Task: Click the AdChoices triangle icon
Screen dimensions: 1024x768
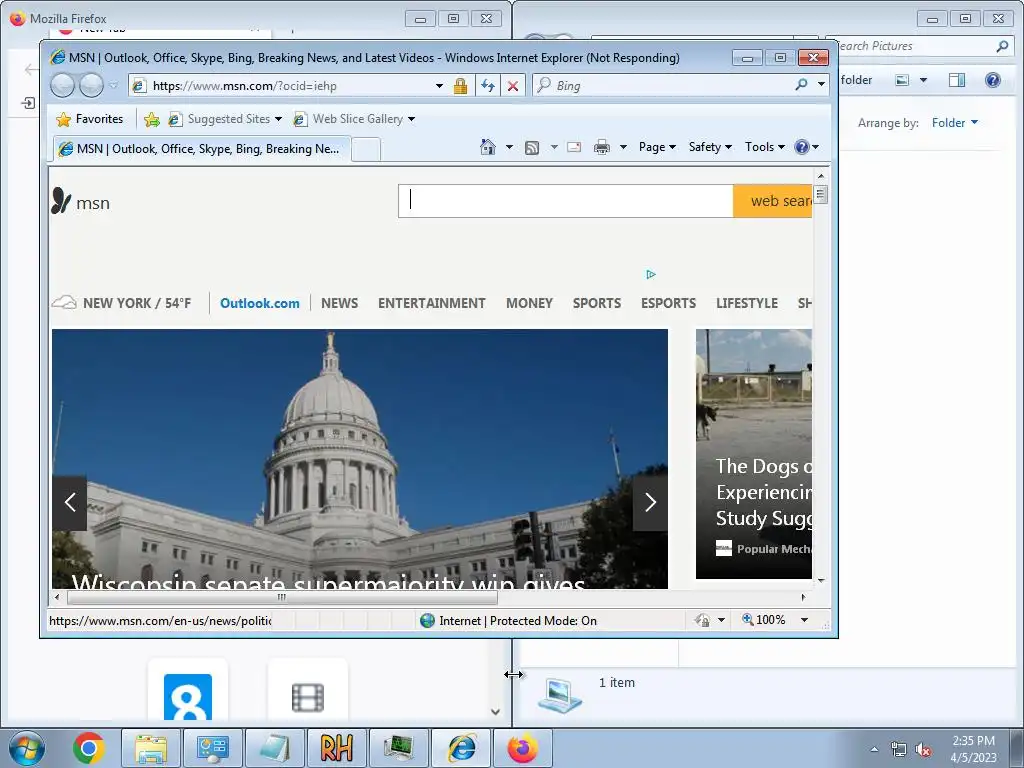Action: (650, 274)
